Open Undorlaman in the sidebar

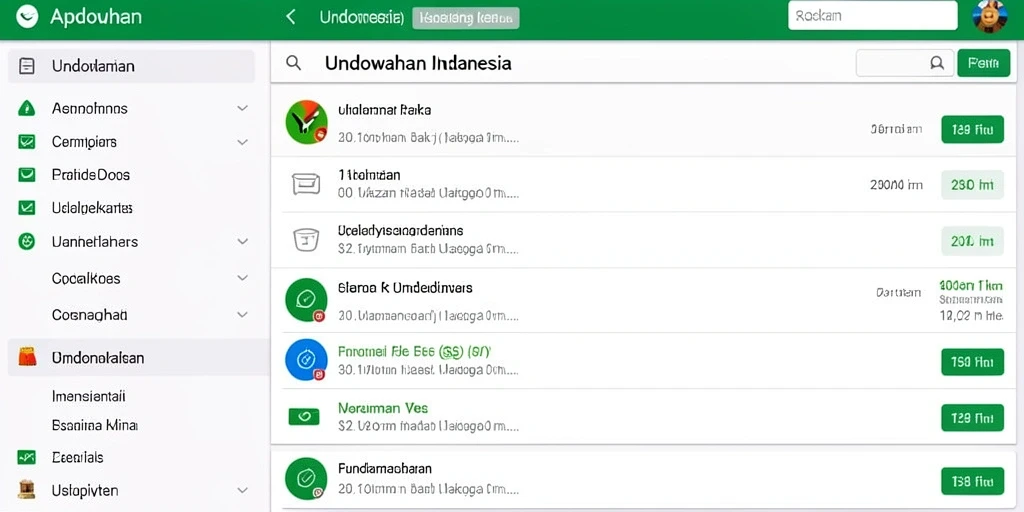click(x=131, y=66)
